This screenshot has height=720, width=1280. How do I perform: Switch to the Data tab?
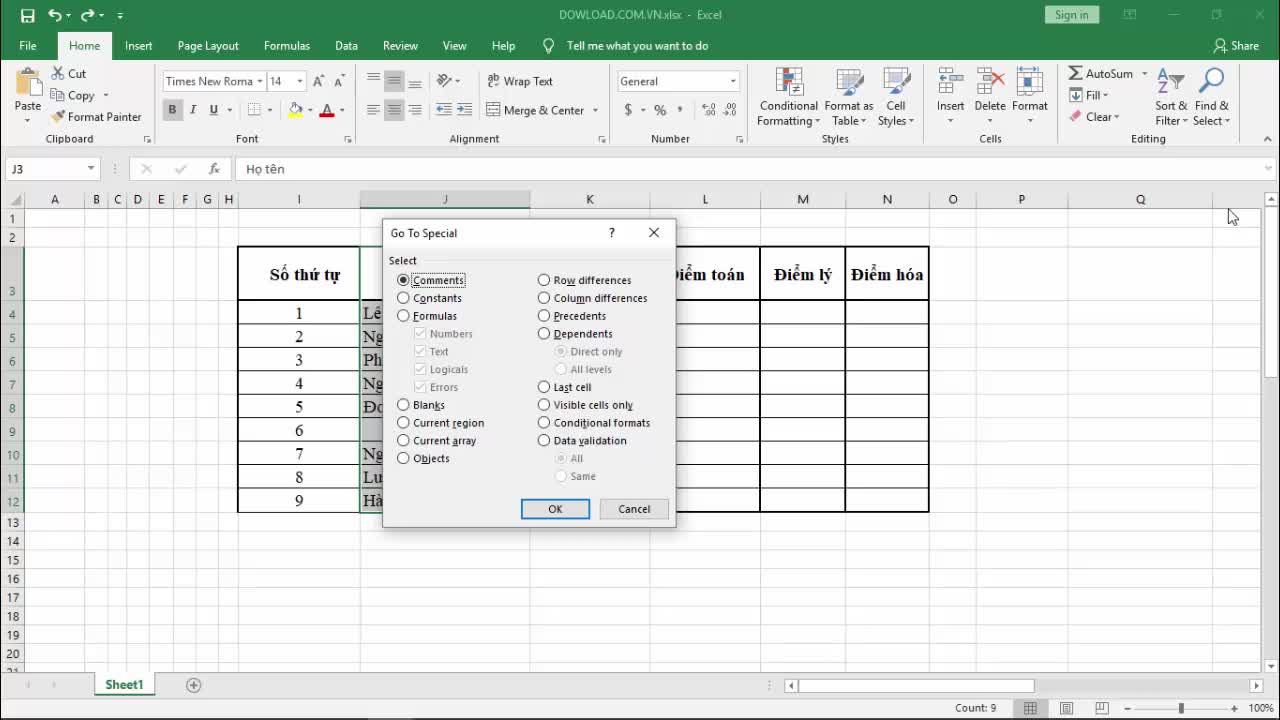click(347, 46)
